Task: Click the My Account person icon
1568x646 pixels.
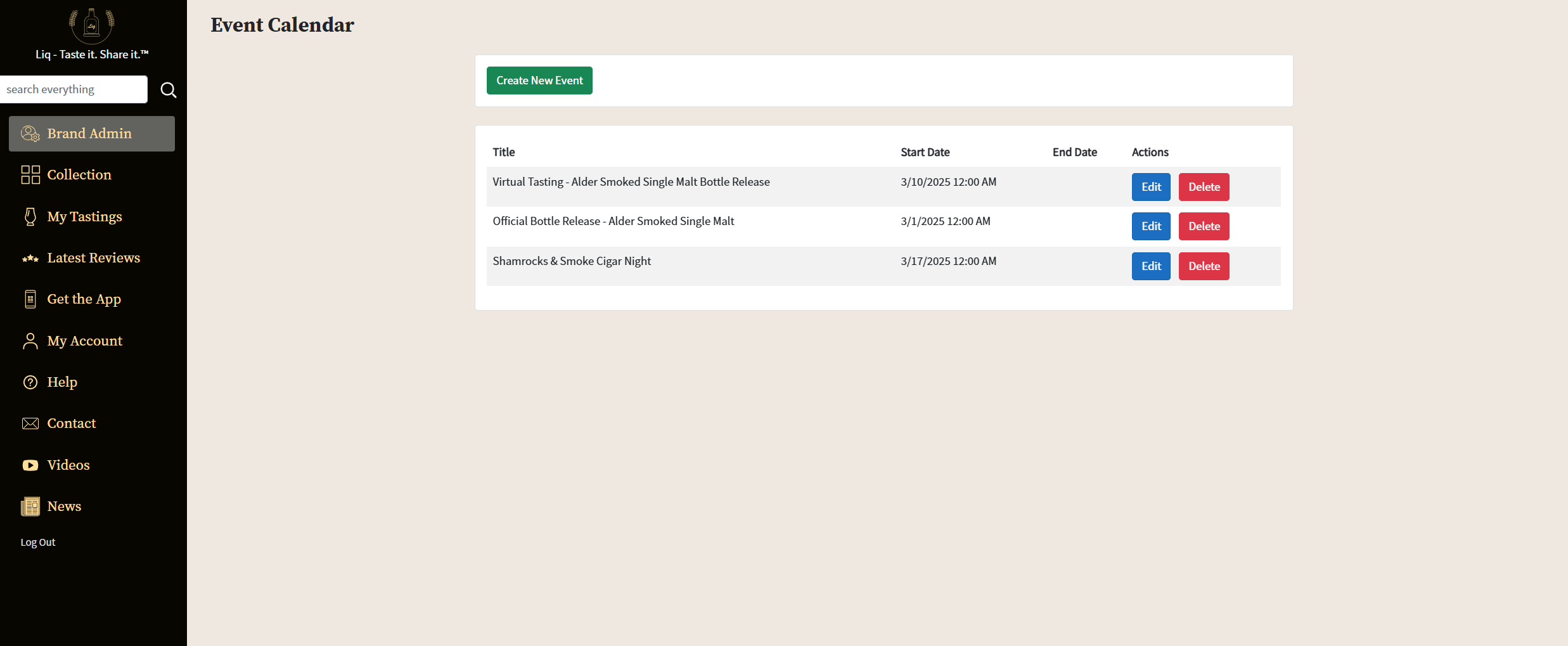Action: pyautogui.click(x=30, y=341)
